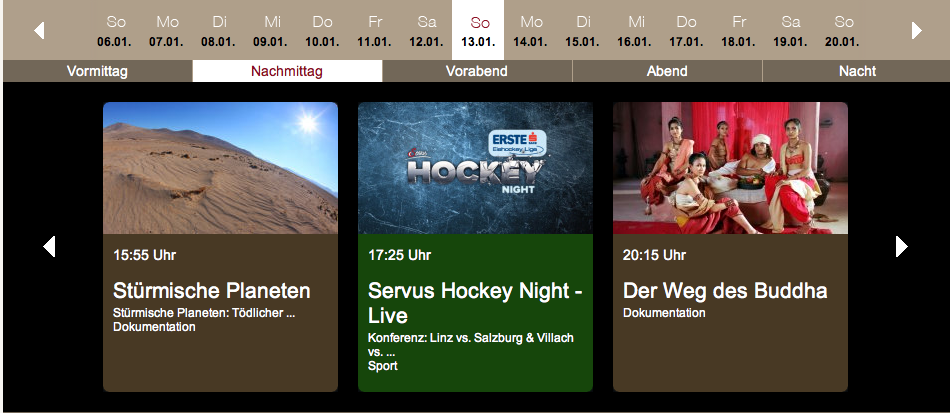Viewport: 950px width, 413px height.
Task: Open the Hockey Night thumbnail image
Action: tap(476, 168)
